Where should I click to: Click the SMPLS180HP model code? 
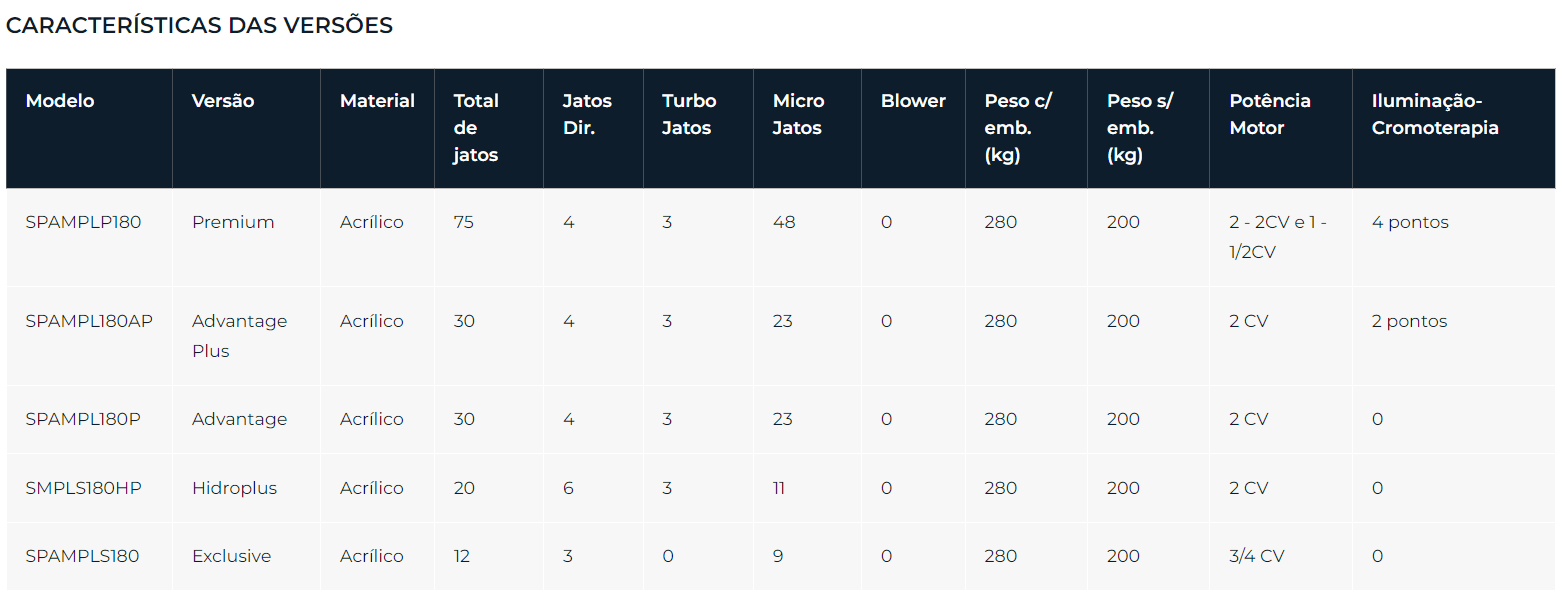[83, 488]
